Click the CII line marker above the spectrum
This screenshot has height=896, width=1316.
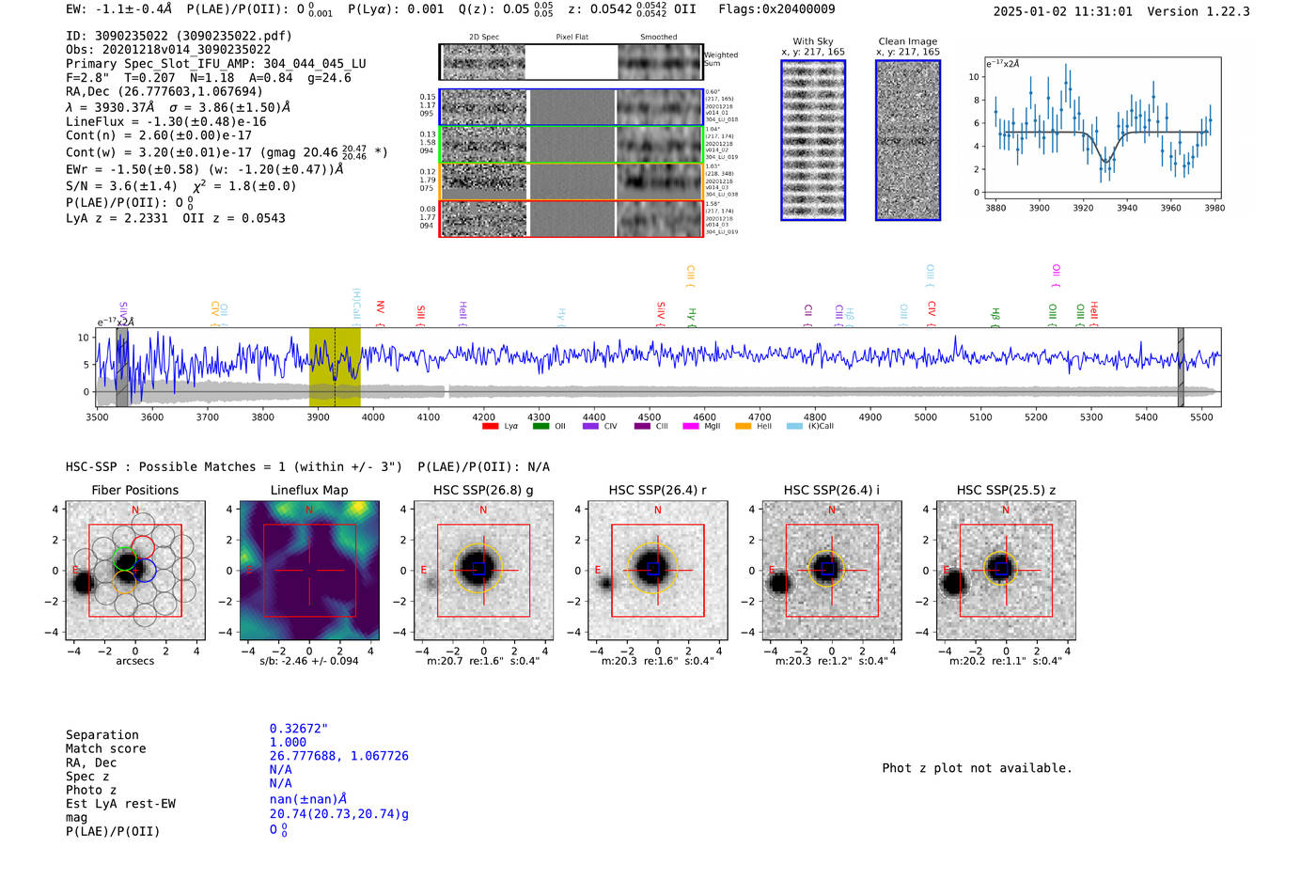click(807, 314)
